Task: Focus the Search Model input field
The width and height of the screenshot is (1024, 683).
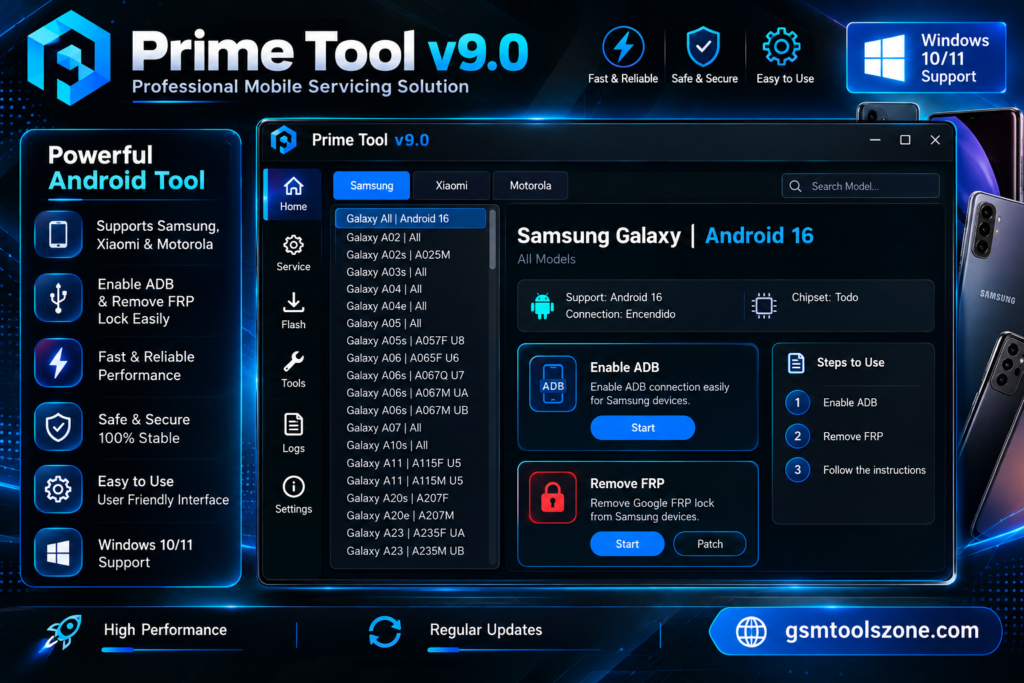Action: 860,186
